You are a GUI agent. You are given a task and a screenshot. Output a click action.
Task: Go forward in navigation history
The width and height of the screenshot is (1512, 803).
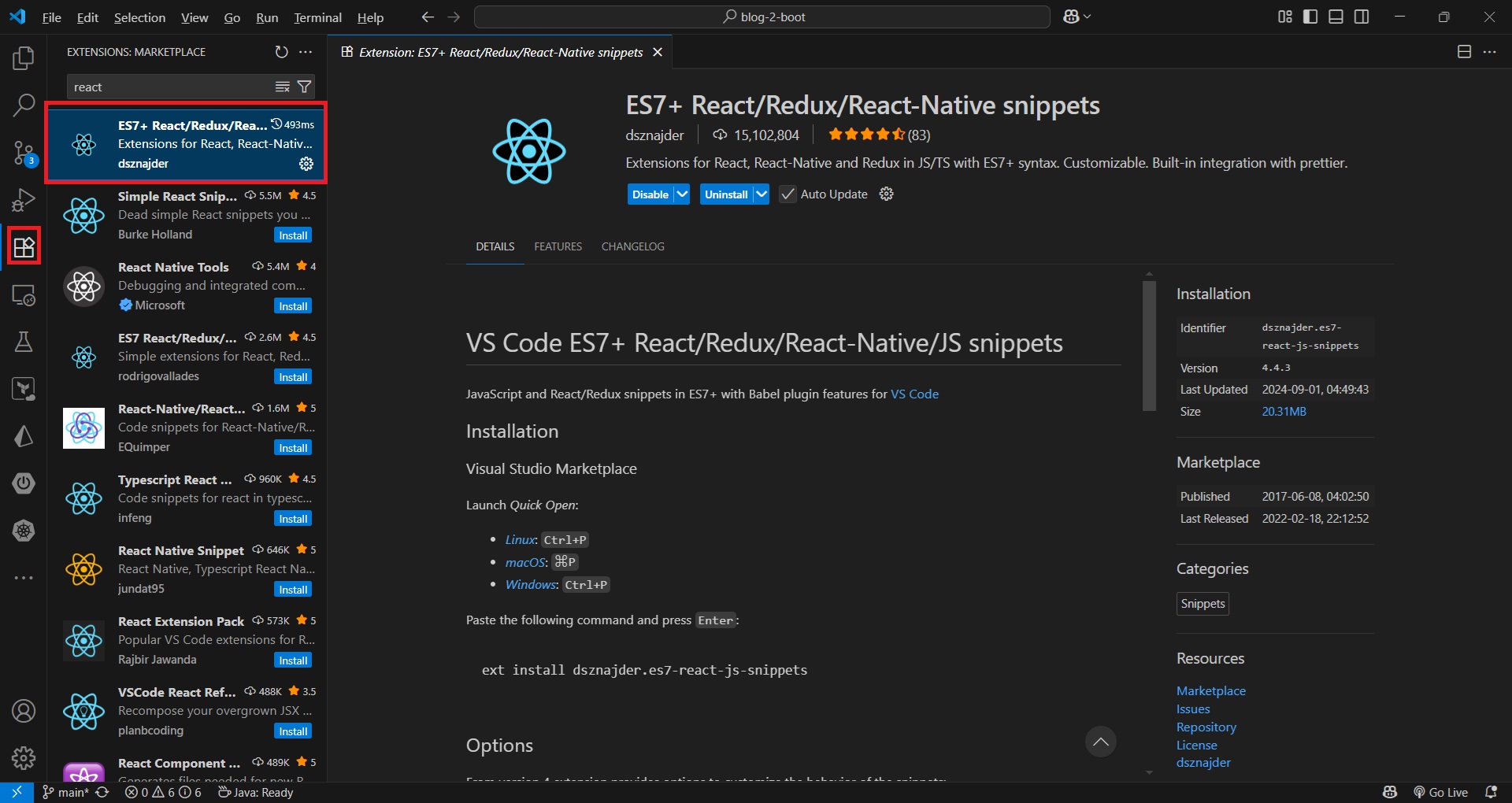pyautogui.click(x=454, y=17)
